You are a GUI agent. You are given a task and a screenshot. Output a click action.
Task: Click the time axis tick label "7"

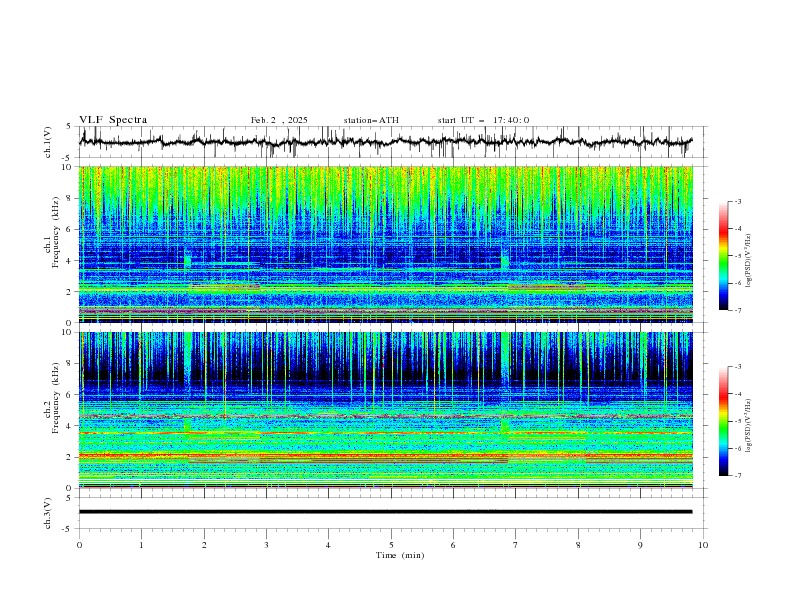pyautogui.click(x=516, y=545)
